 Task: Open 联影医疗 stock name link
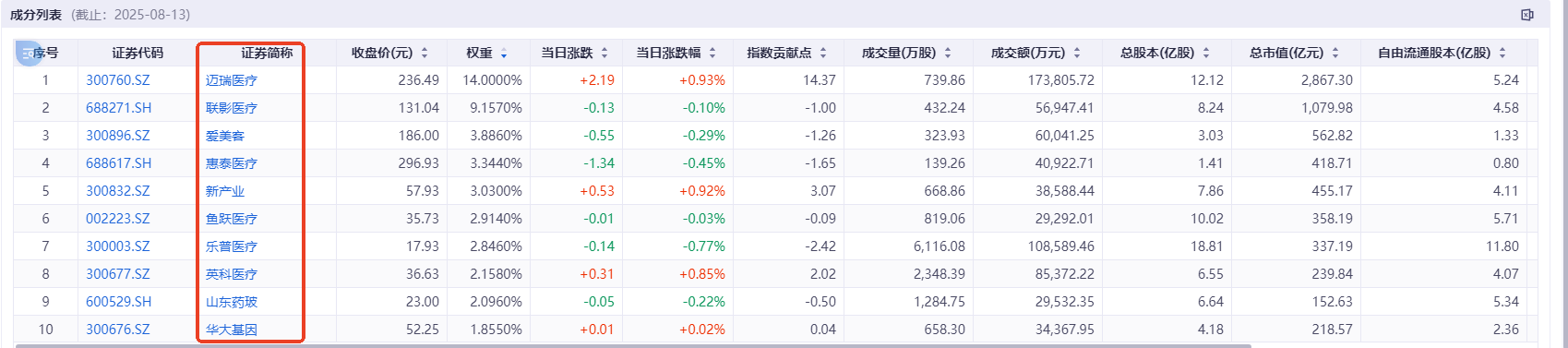click(232, 108)
